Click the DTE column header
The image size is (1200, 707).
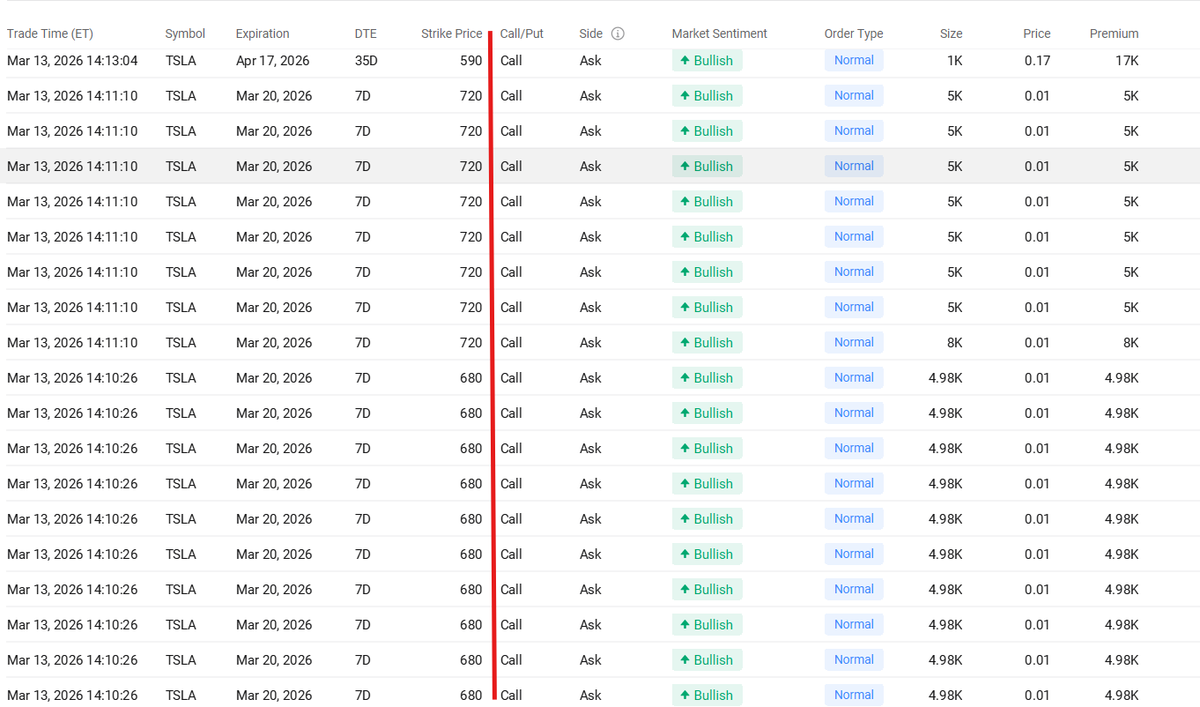coord(366,33)
